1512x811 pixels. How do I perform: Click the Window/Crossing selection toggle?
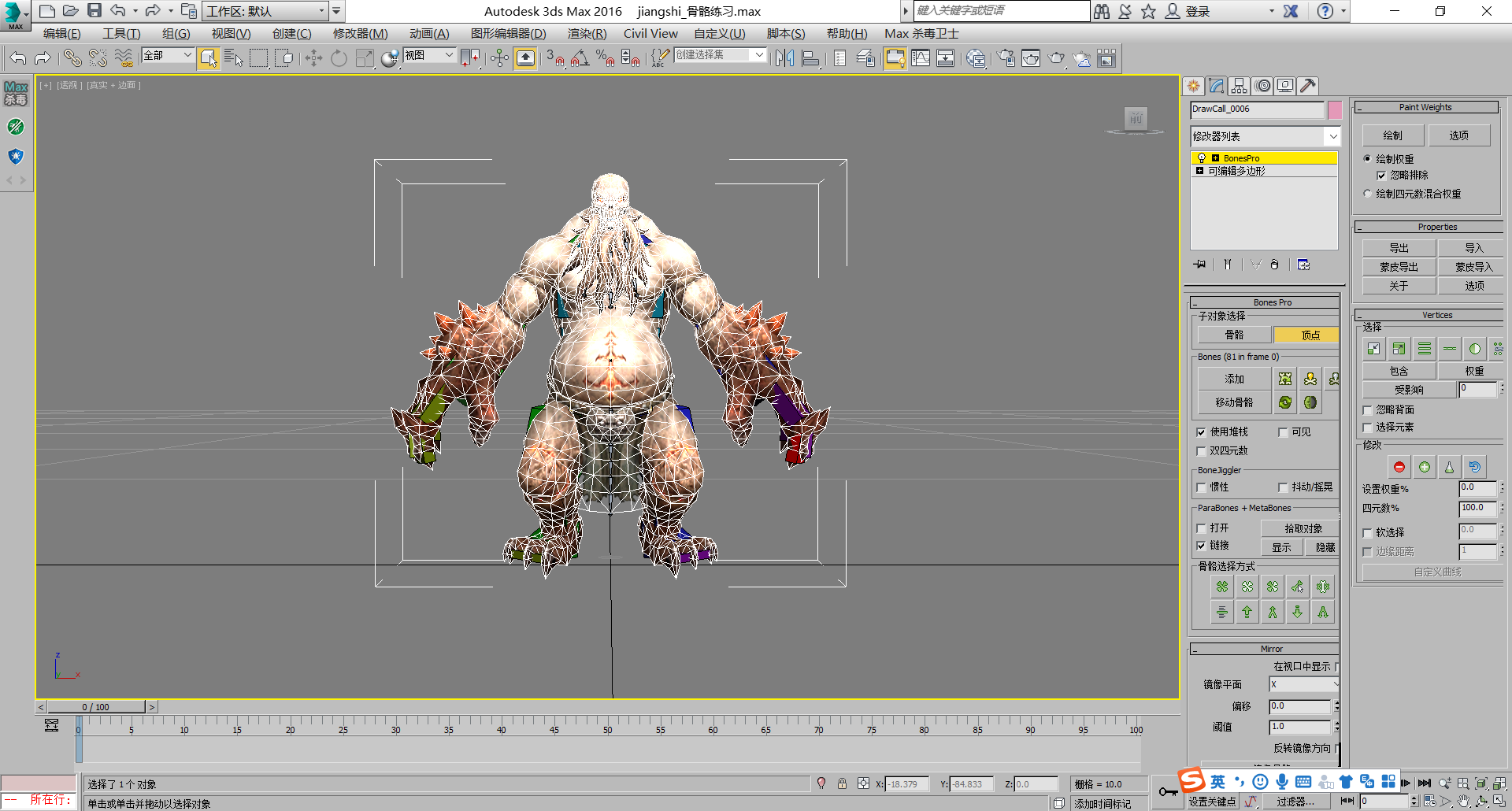(x=283, y=57)
